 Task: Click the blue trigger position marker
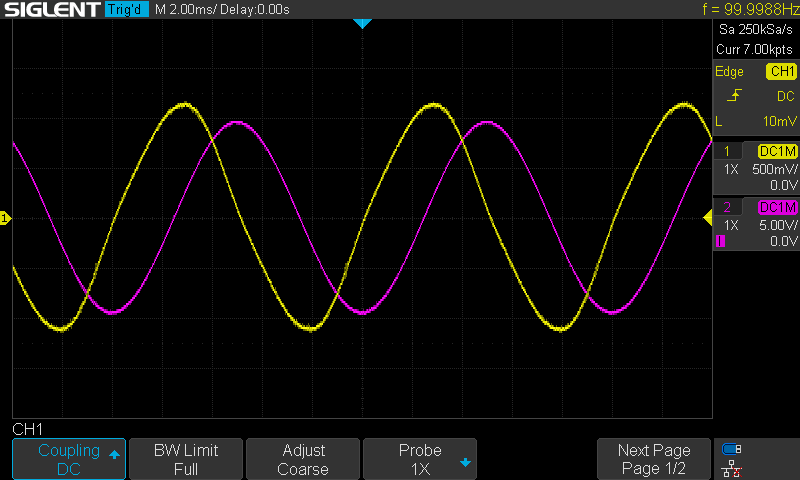coord(362,23)
